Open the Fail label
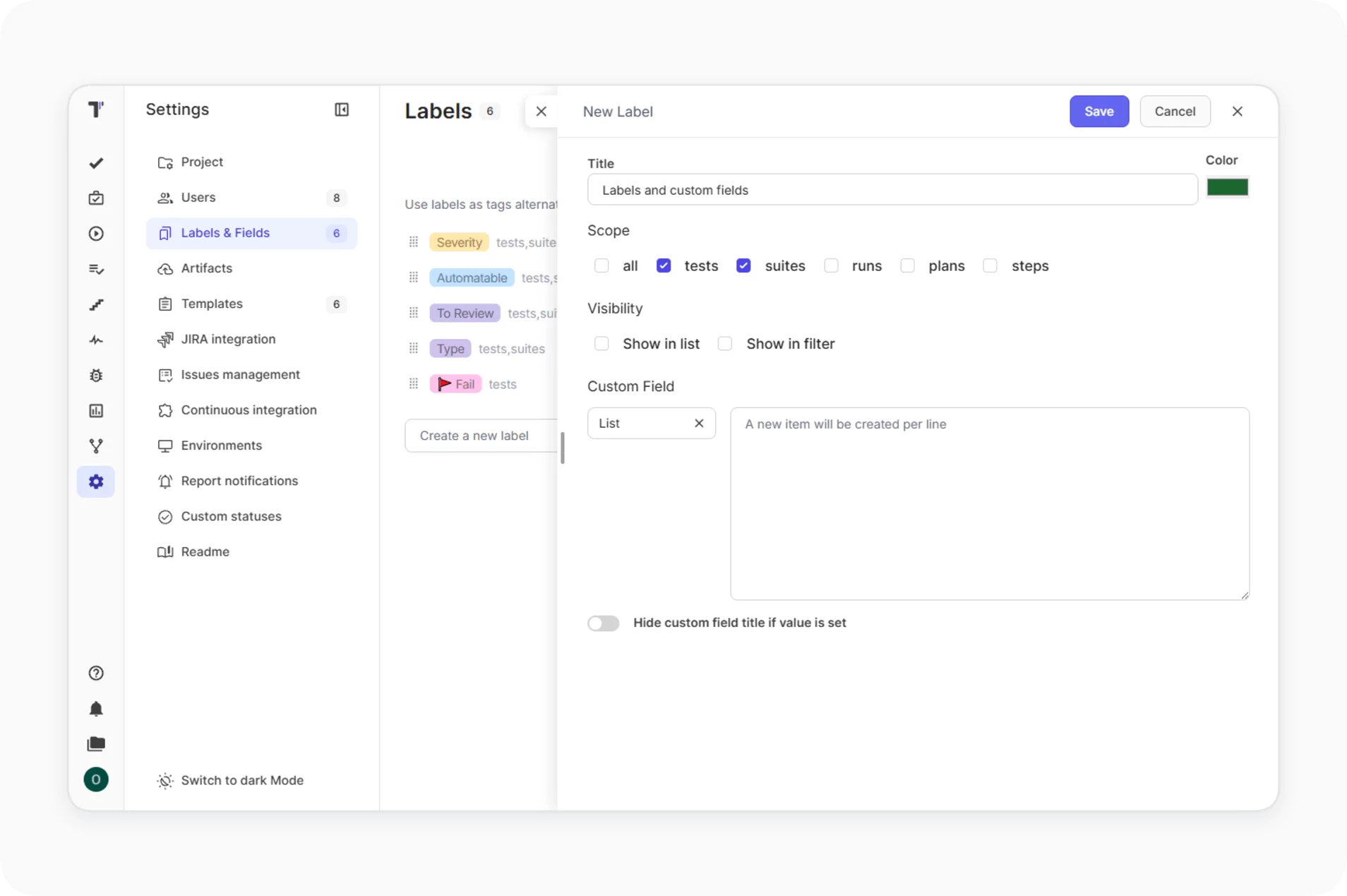Image resolution: width=1347 pixels, height=896 pixels. point(455,384)
